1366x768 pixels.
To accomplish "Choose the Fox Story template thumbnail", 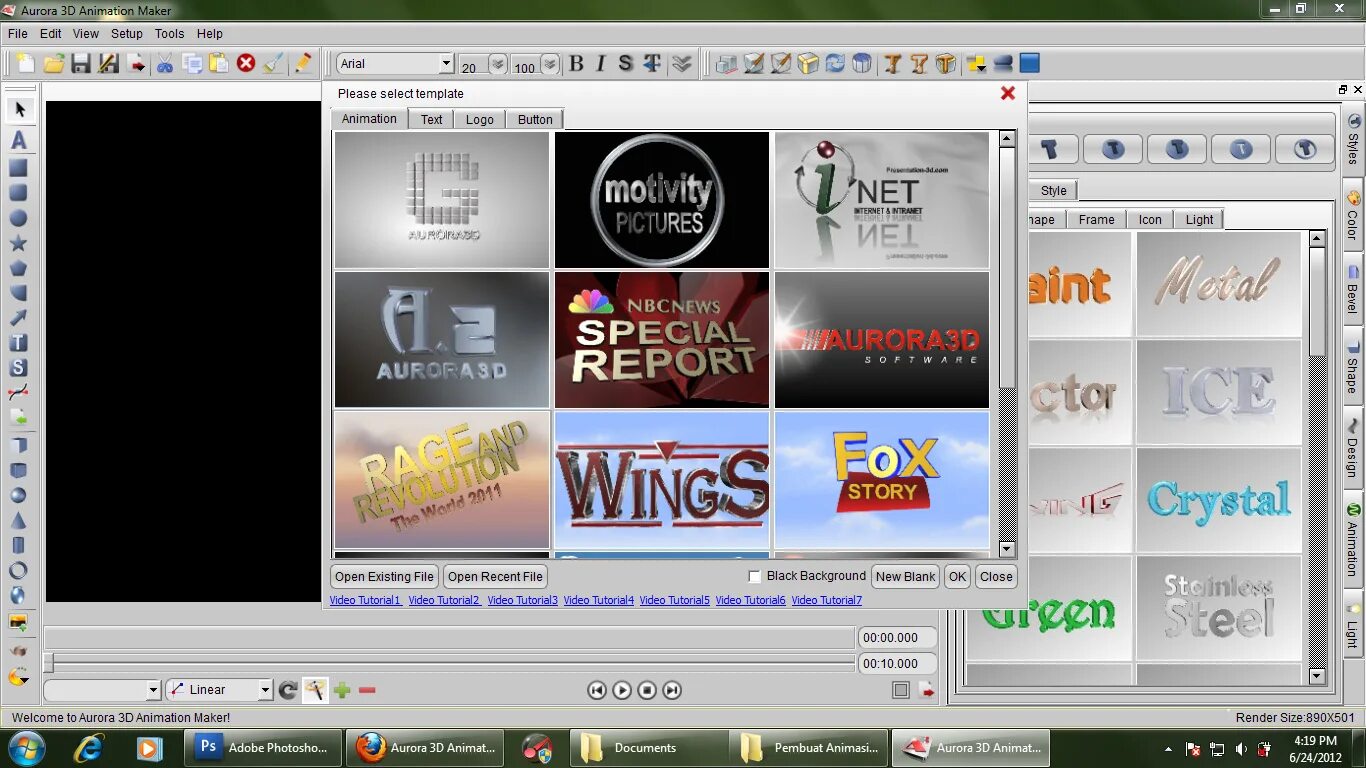I will [882, 479].
